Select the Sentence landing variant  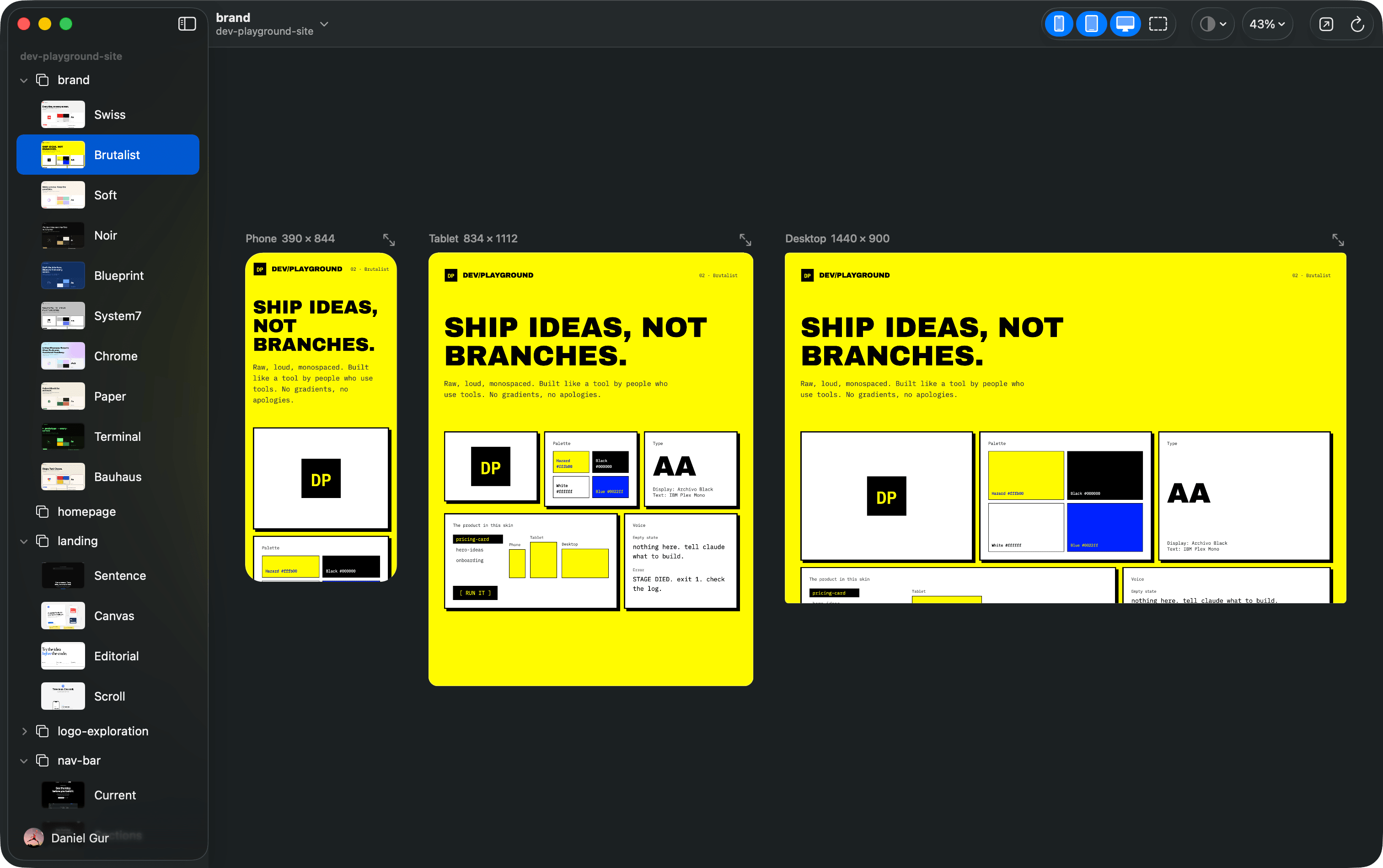(108, 575)
